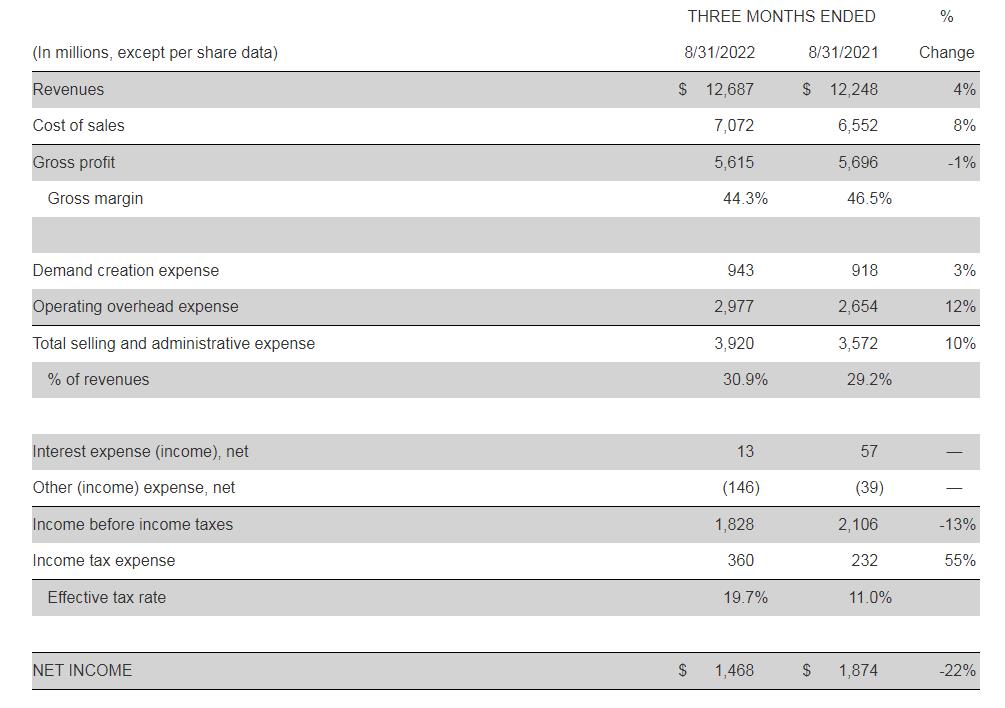Select the Cost of sales label
Screen dimensions: 1005x708
(x=78, y=125)
